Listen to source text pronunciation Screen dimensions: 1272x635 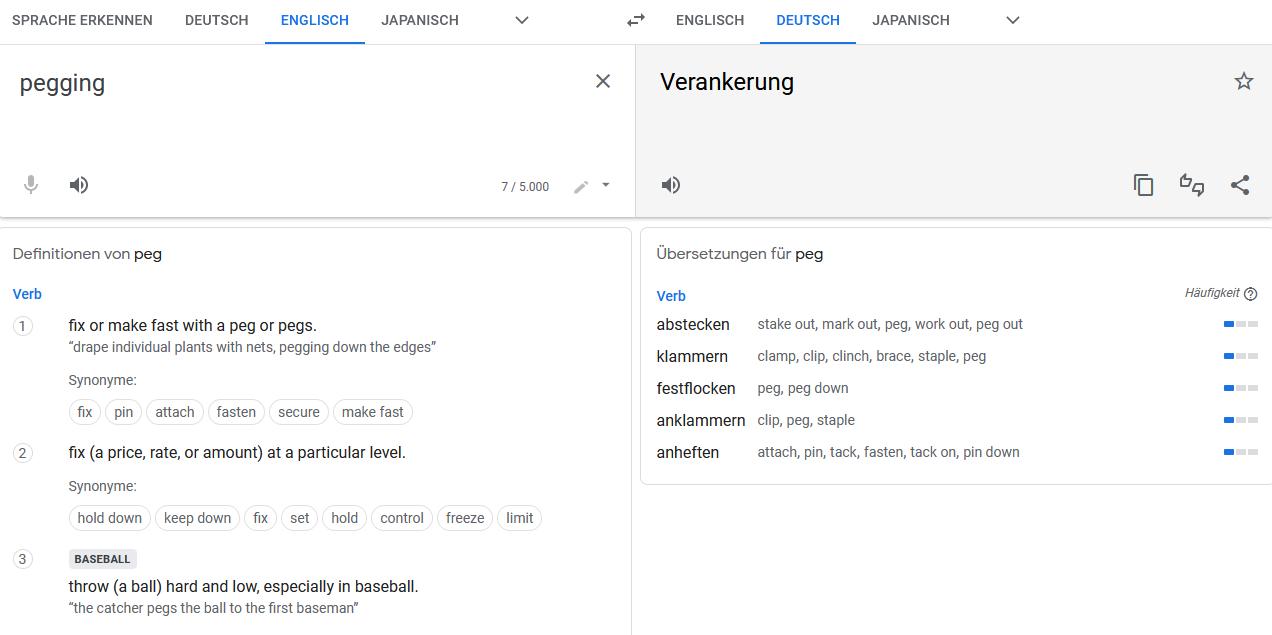click(79, 185)
